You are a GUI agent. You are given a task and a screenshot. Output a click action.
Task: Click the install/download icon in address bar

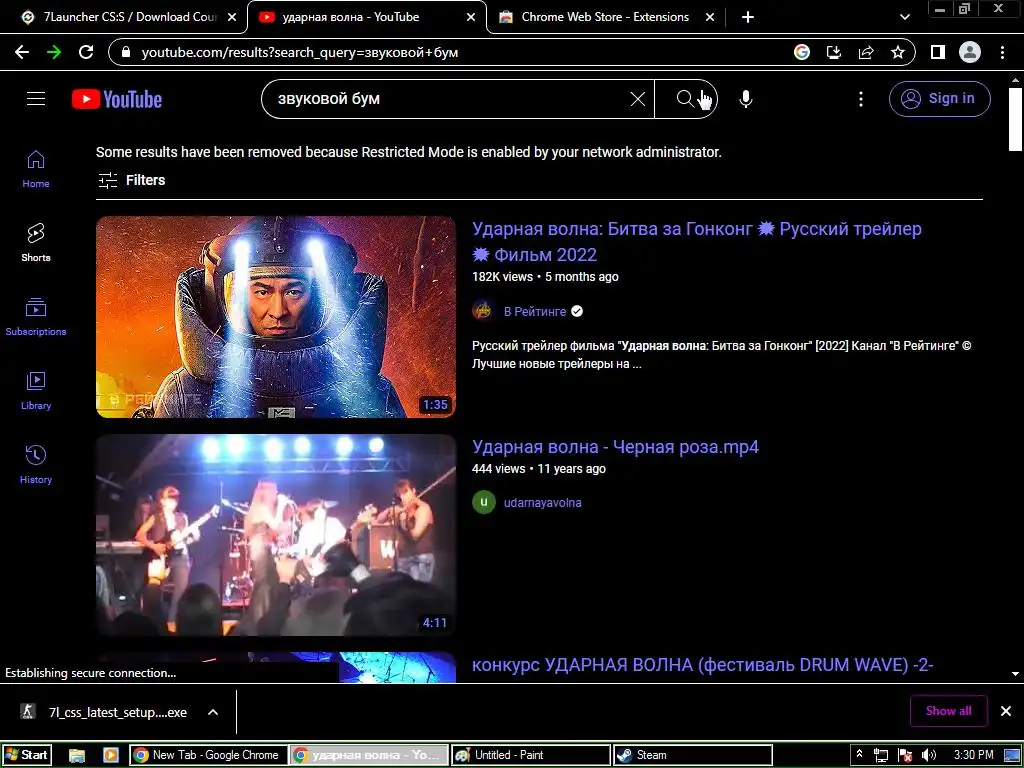click(x=834, y=52)
